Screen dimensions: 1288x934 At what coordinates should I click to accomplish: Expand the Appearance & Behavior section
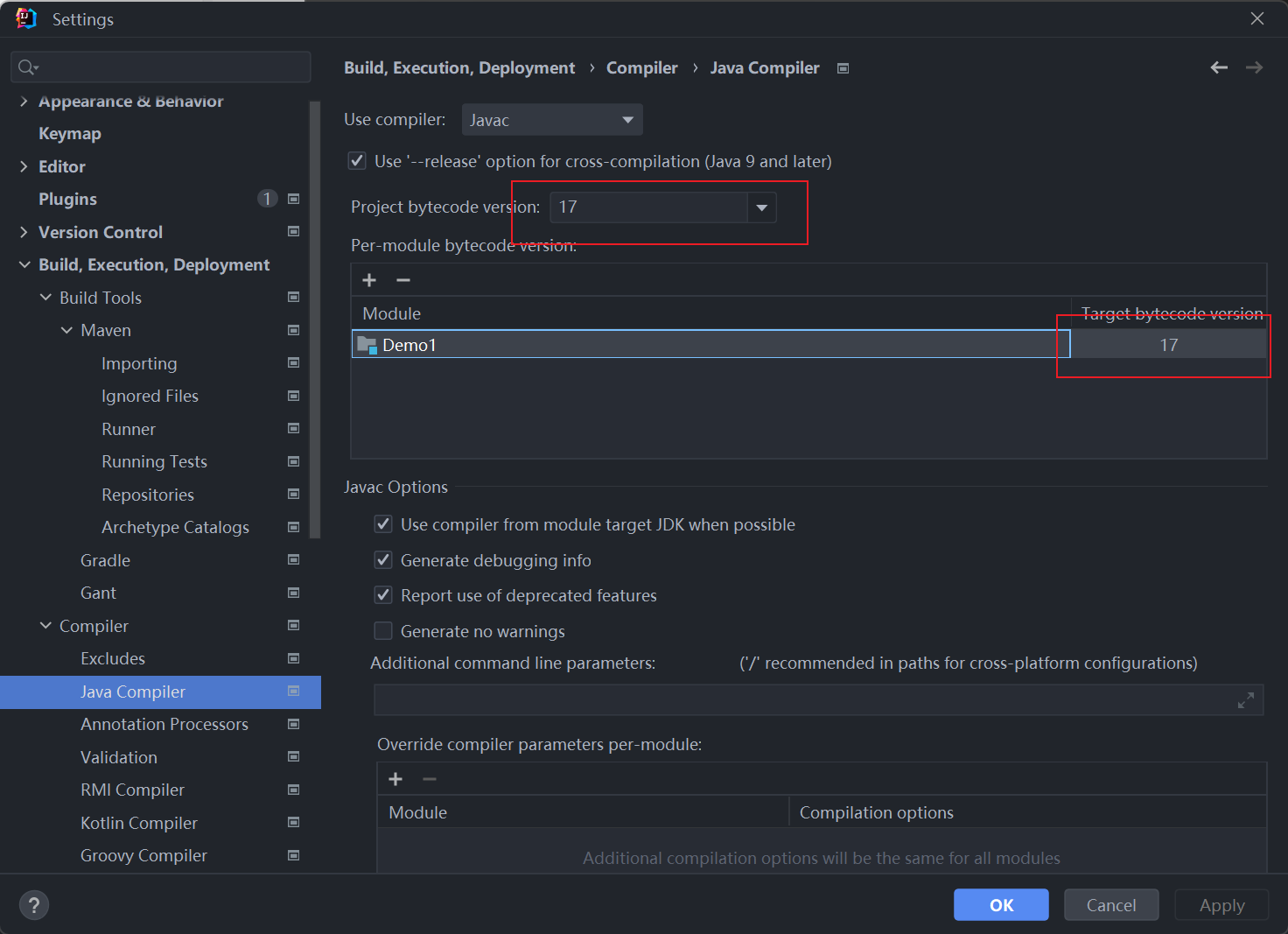click(x=24, y=102)
